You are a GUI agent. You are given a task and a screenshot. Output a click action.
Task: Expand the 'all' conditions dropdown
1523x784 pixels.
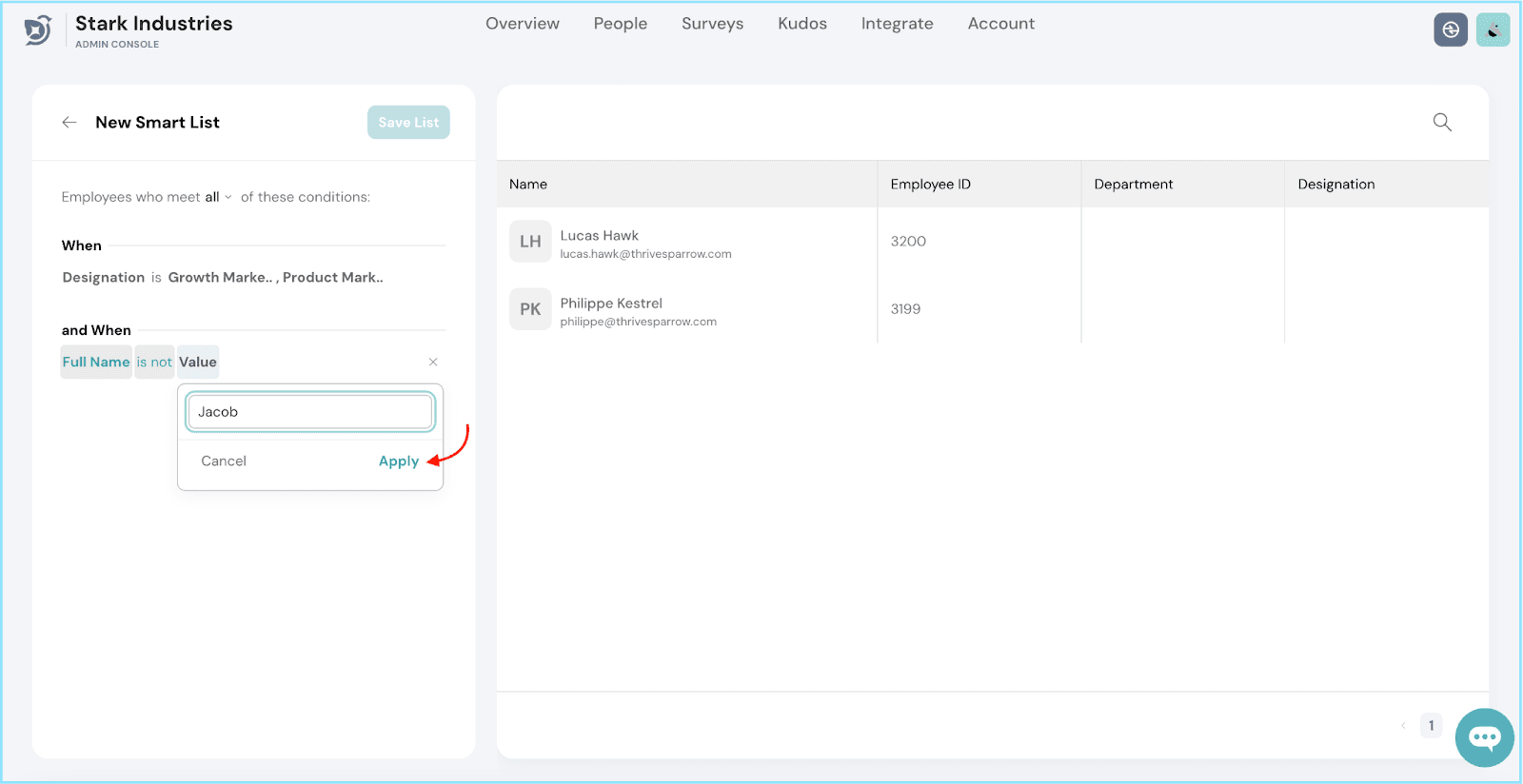pos(218,198)
